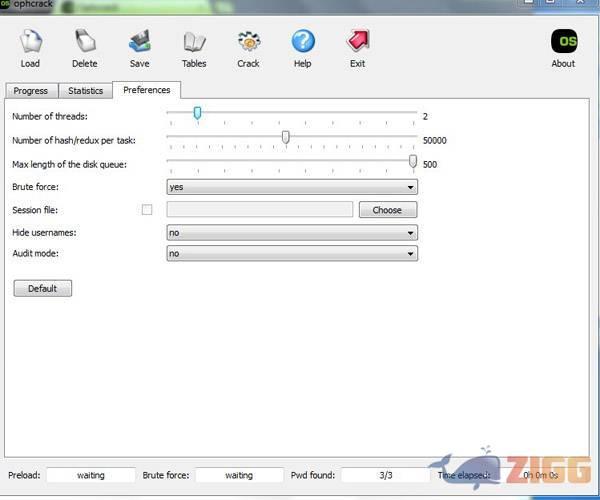Click the hash/redux per task slider handle

(x=286, y=137)
